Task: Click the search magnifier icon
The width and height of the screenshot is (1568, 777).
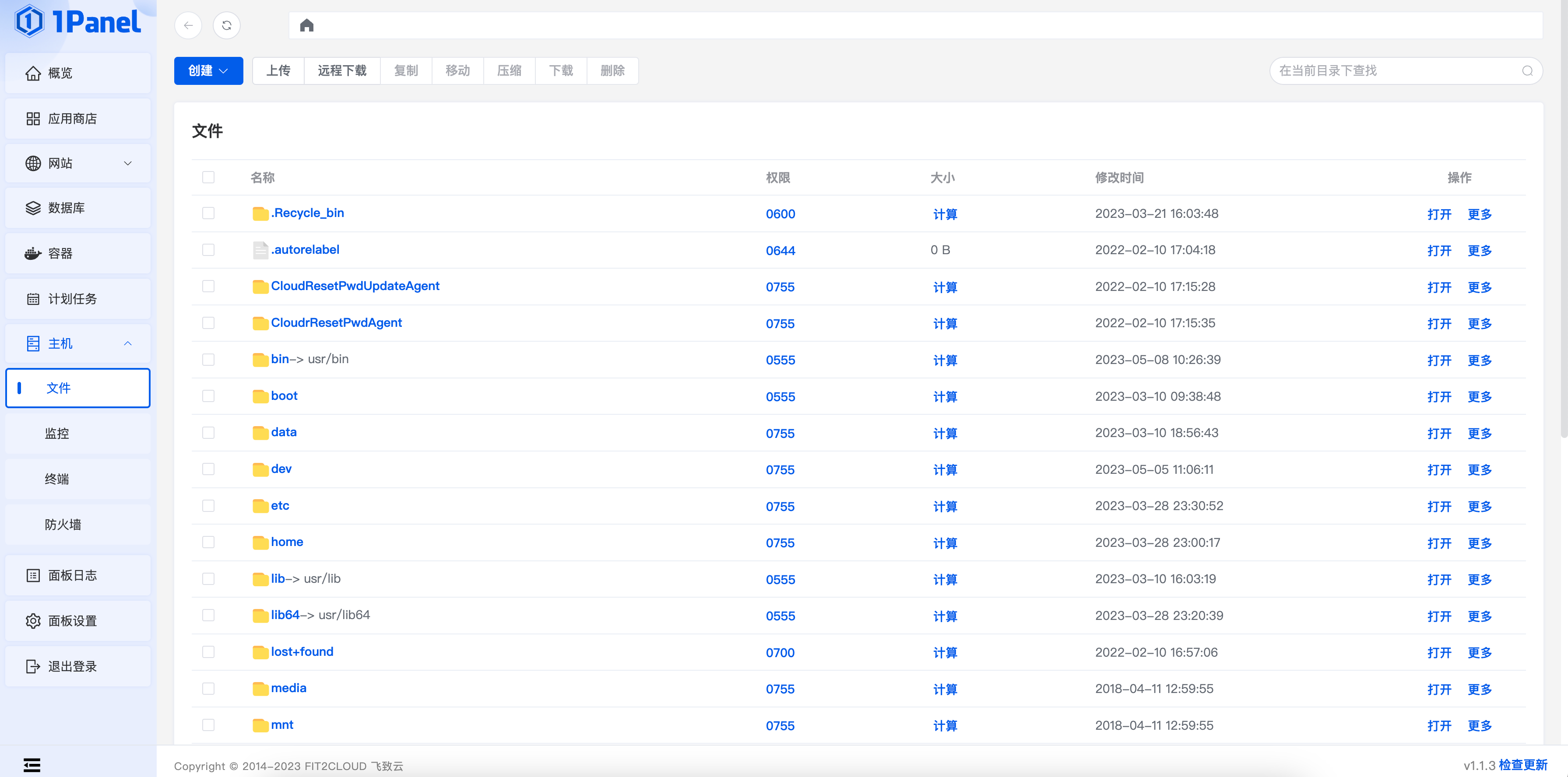Action: click(1527, 70)
